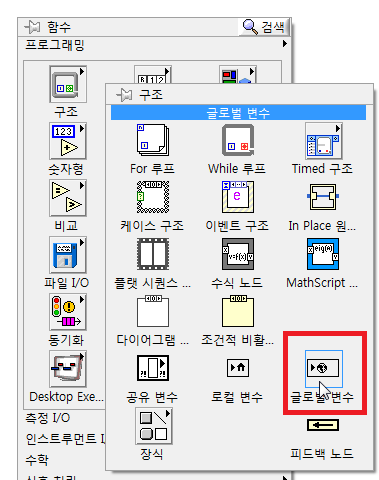Select the 로컬 변수 icon

[238, 368]
